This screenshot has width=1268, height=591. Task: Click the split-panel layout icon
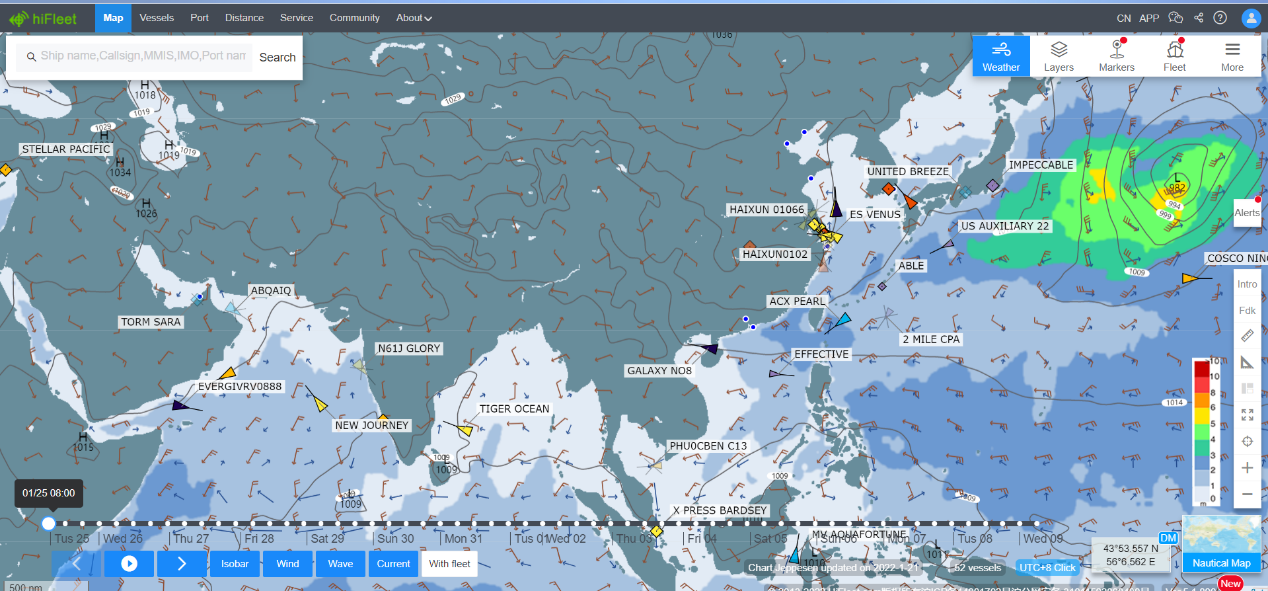(1247, 388)
